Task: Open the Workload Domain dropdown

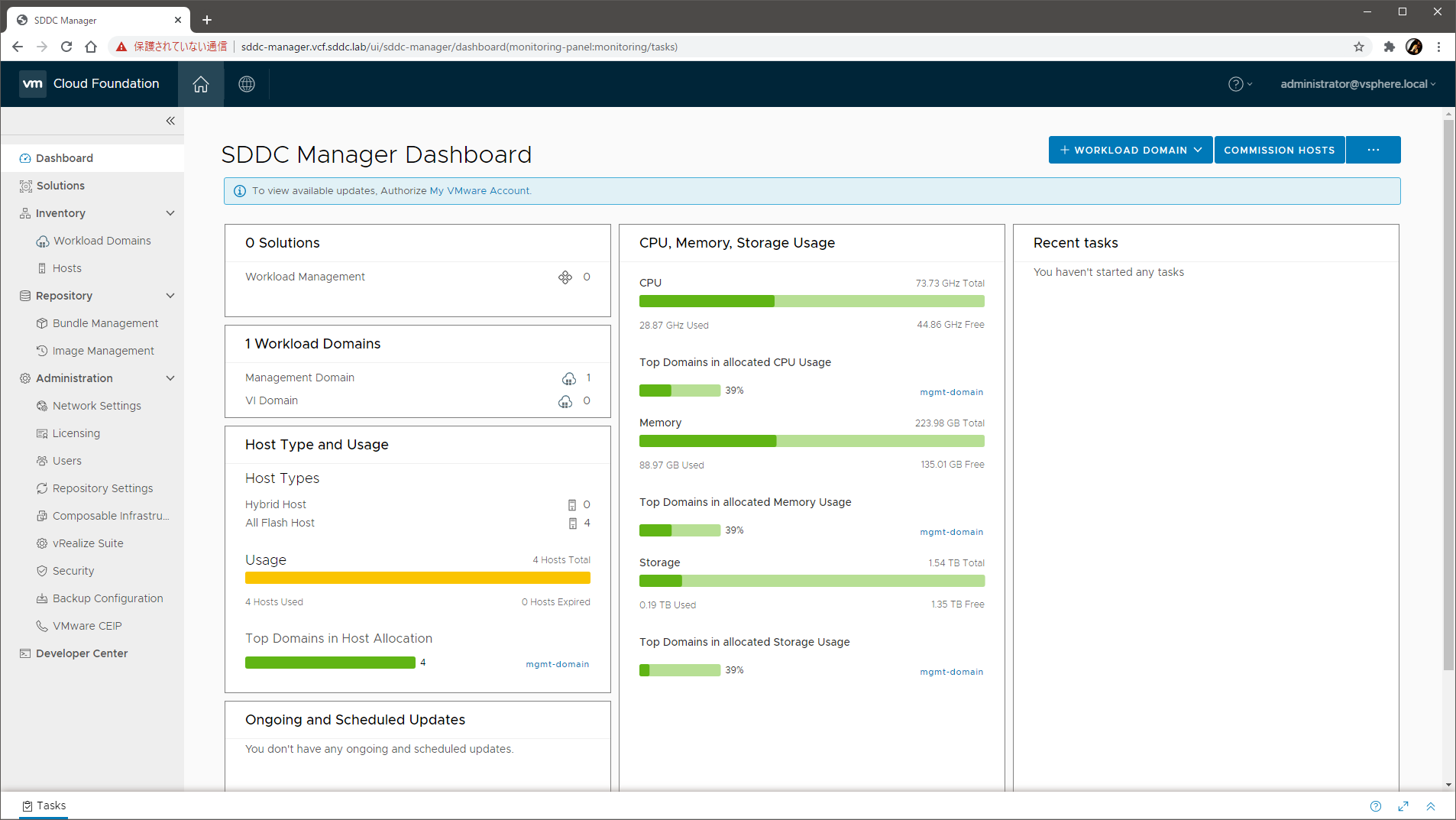Action: (1130, 150)
